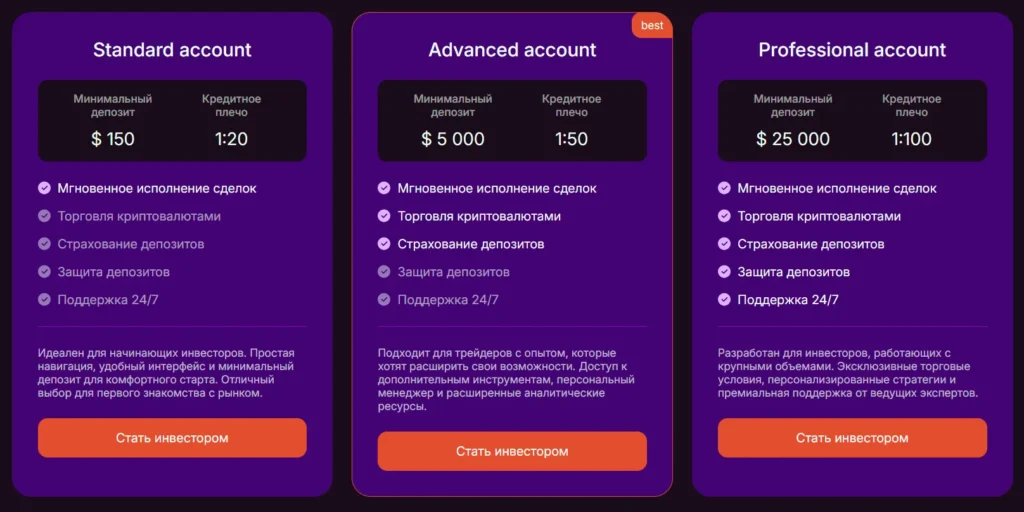Click the '$ 25 000' deposit amount

tap(793, 139)
